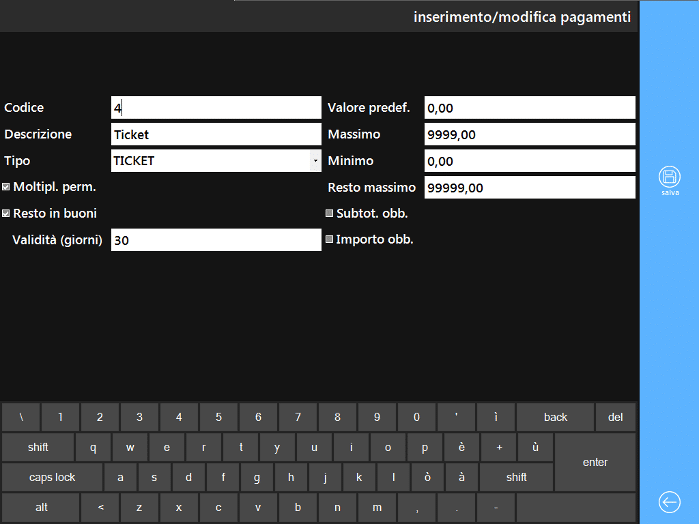Tap the number 0 key

coord(417,417)
